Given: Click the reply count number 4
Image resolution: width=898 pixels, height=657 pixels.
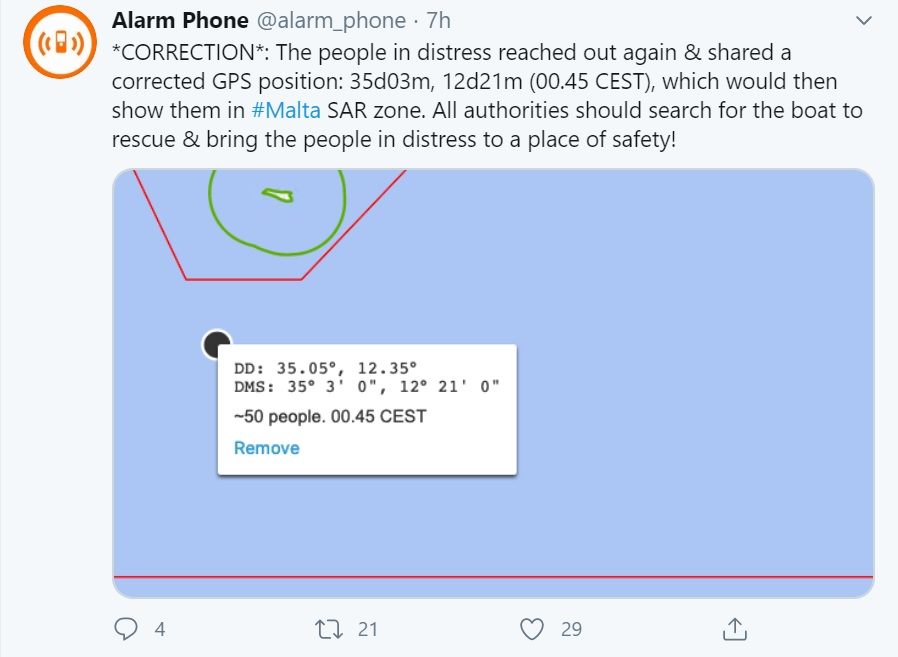Looking at the screenshot, I should pos(160,629).
